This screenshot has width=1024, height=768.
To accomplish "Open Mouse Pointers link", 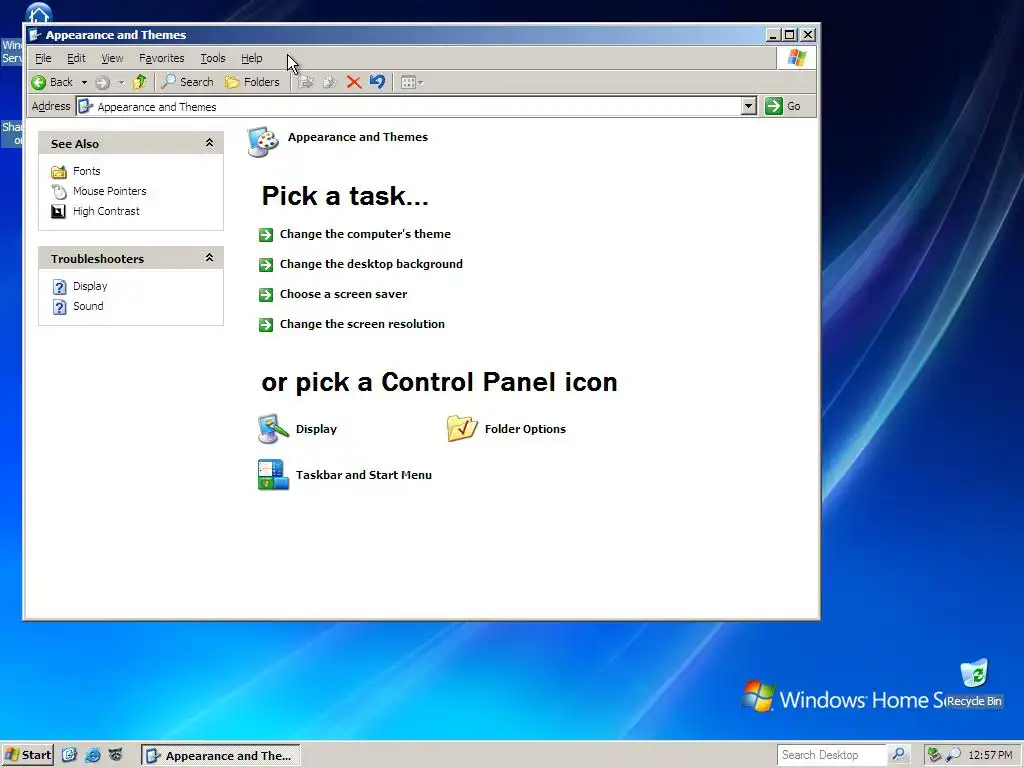I will pos(110,191).
